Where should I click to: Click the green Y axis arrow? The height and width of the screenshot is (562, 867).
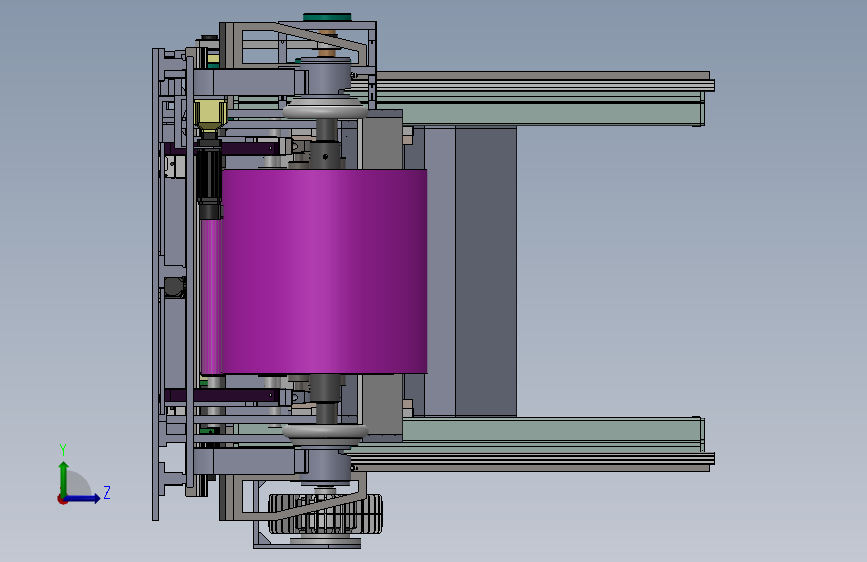click(x=63, y=479)
